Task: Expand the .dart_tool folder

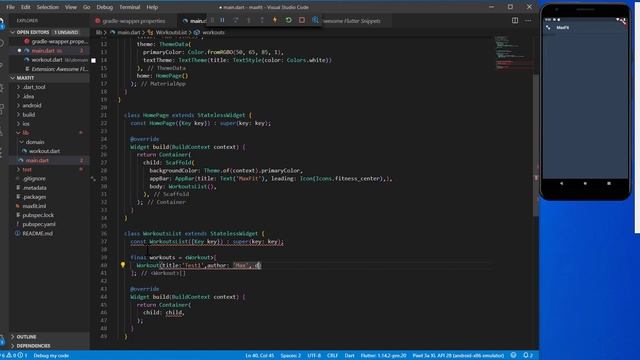Action: [34, 87]
